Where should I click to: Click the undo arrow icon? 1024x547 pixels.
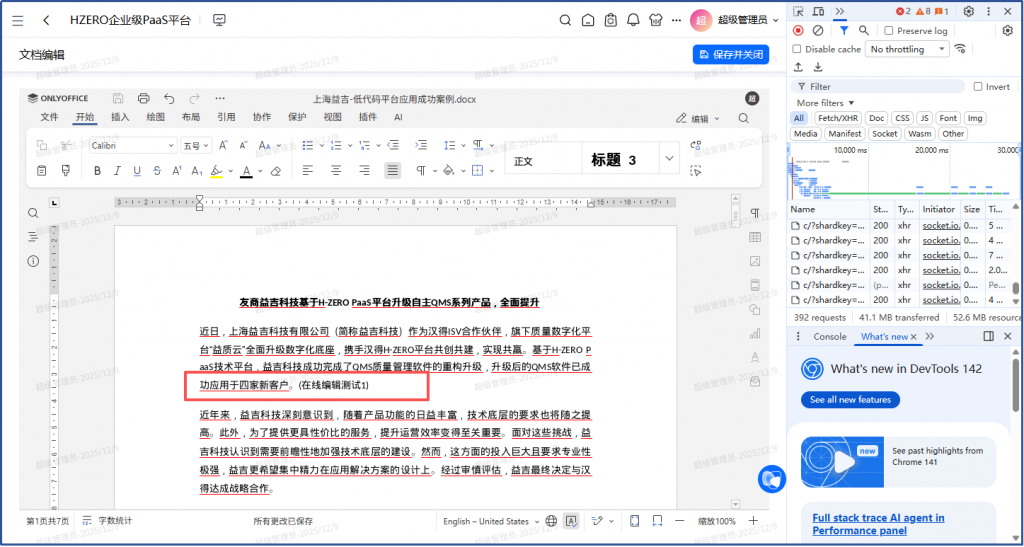pyautogui.click(x=168, y=99)
